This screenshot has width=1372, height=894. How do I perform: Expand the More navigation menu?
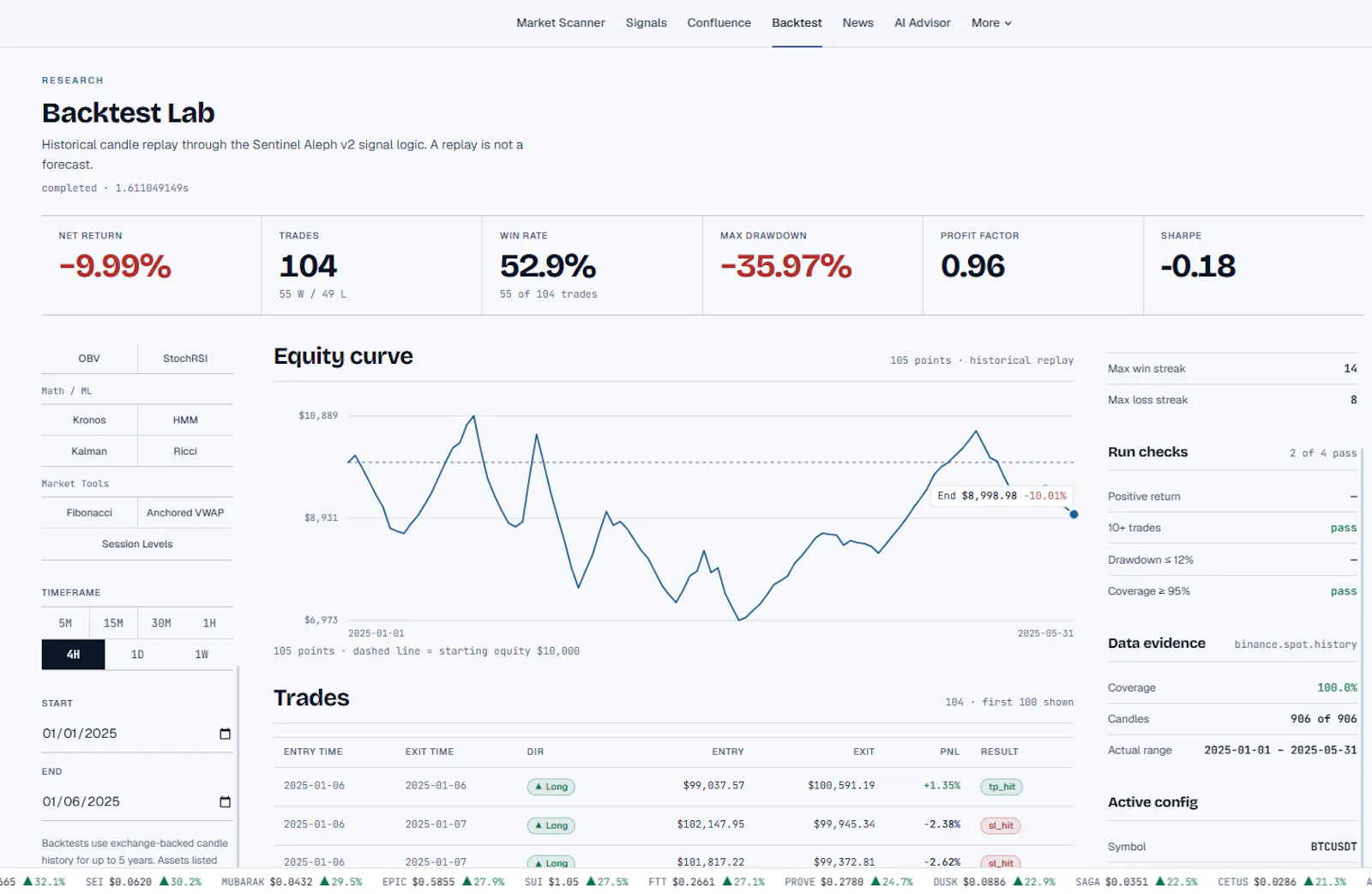991,23
